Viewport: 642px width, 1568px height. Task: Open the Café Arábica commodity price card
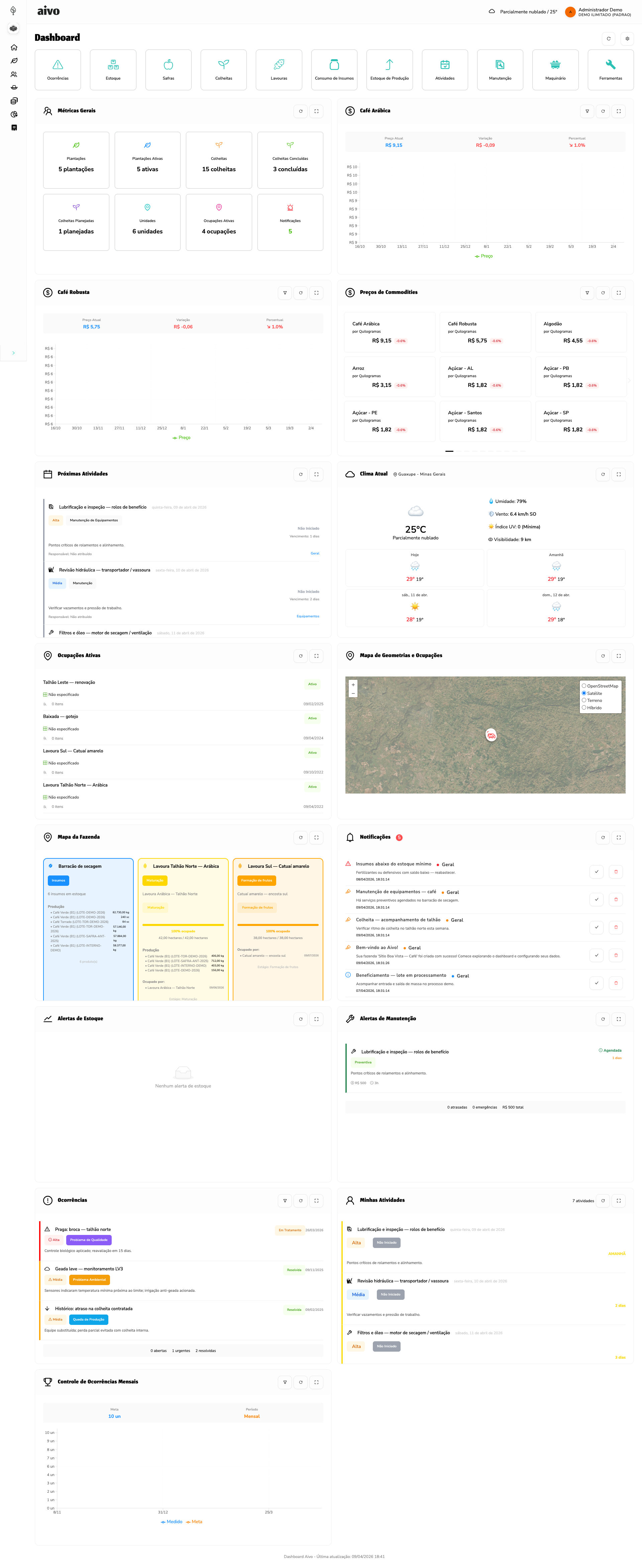pyautogui.click(x=390, y=332)
